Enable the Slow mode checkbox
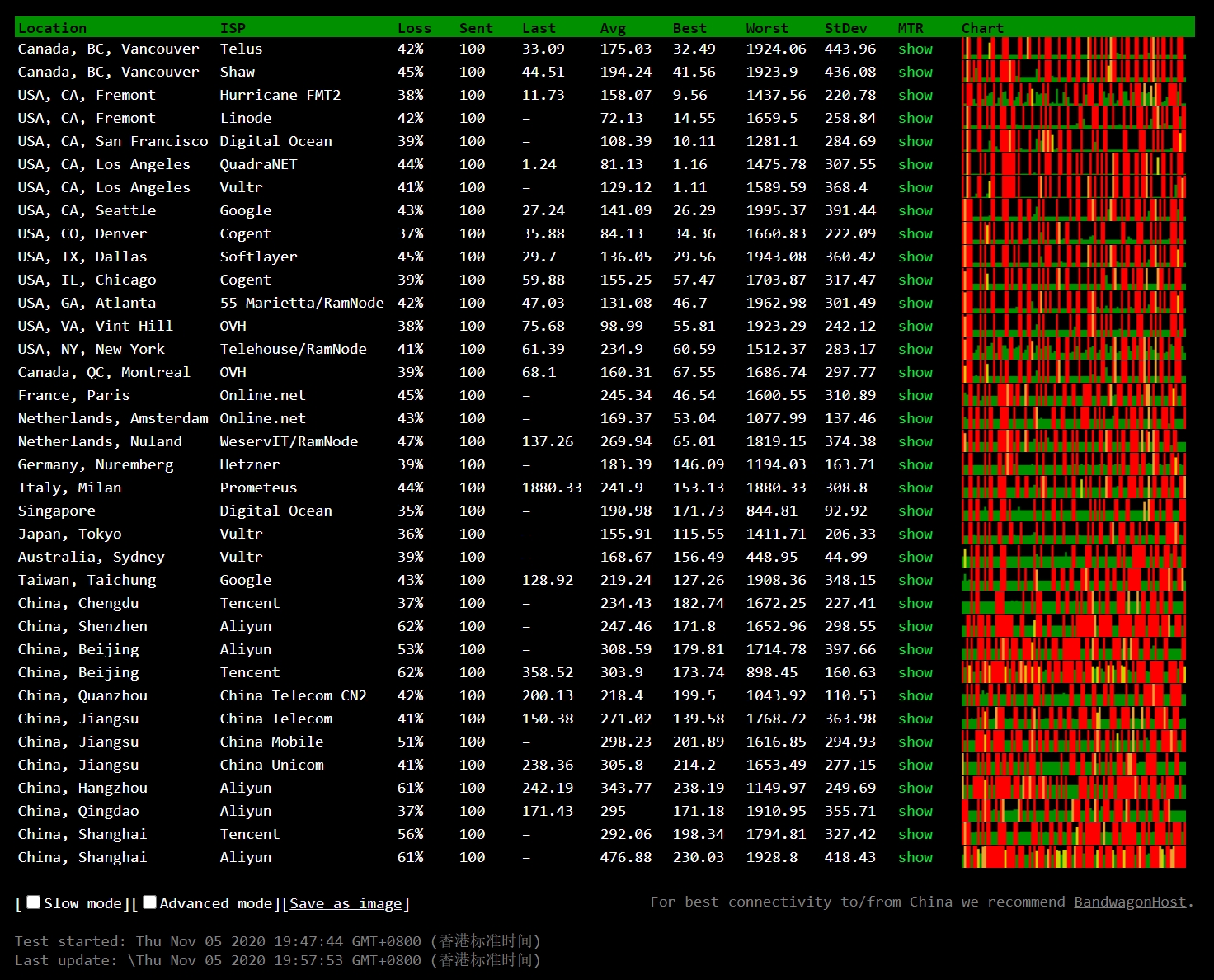 (x=33, y=902)
